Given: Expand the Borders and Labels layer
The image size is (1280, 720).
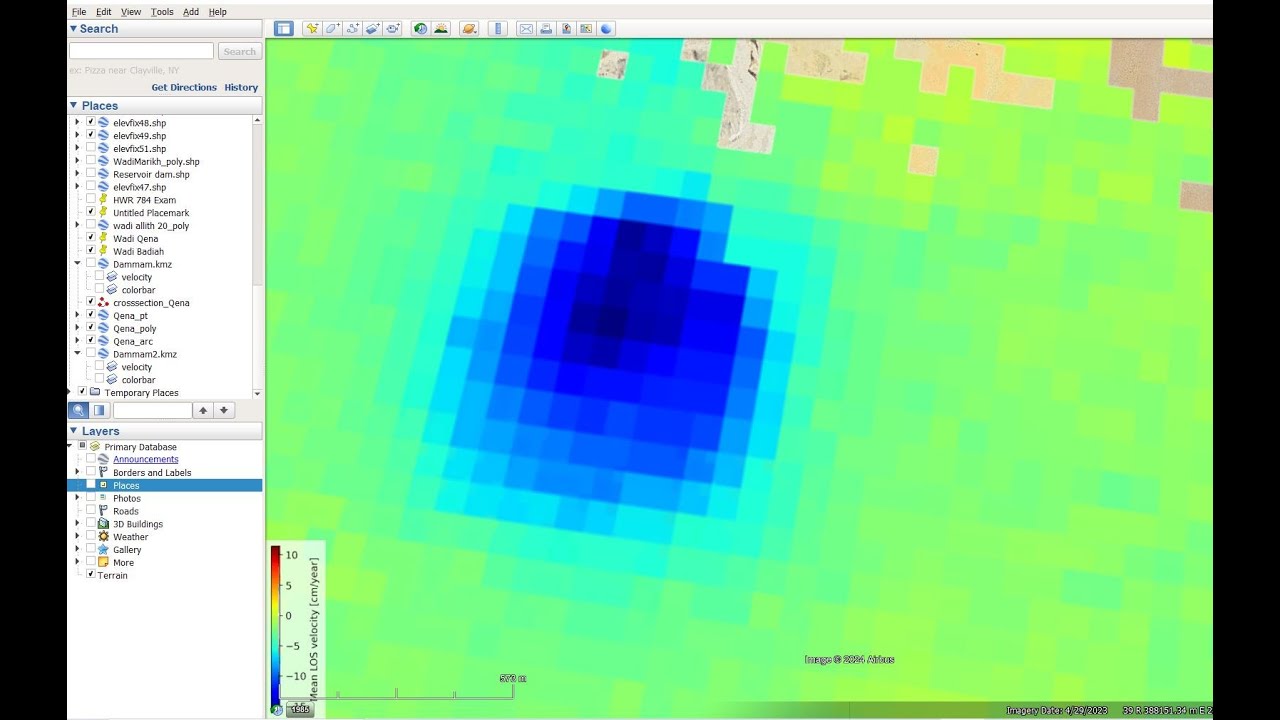Looking at the screenshot, I should coord(78,472).
